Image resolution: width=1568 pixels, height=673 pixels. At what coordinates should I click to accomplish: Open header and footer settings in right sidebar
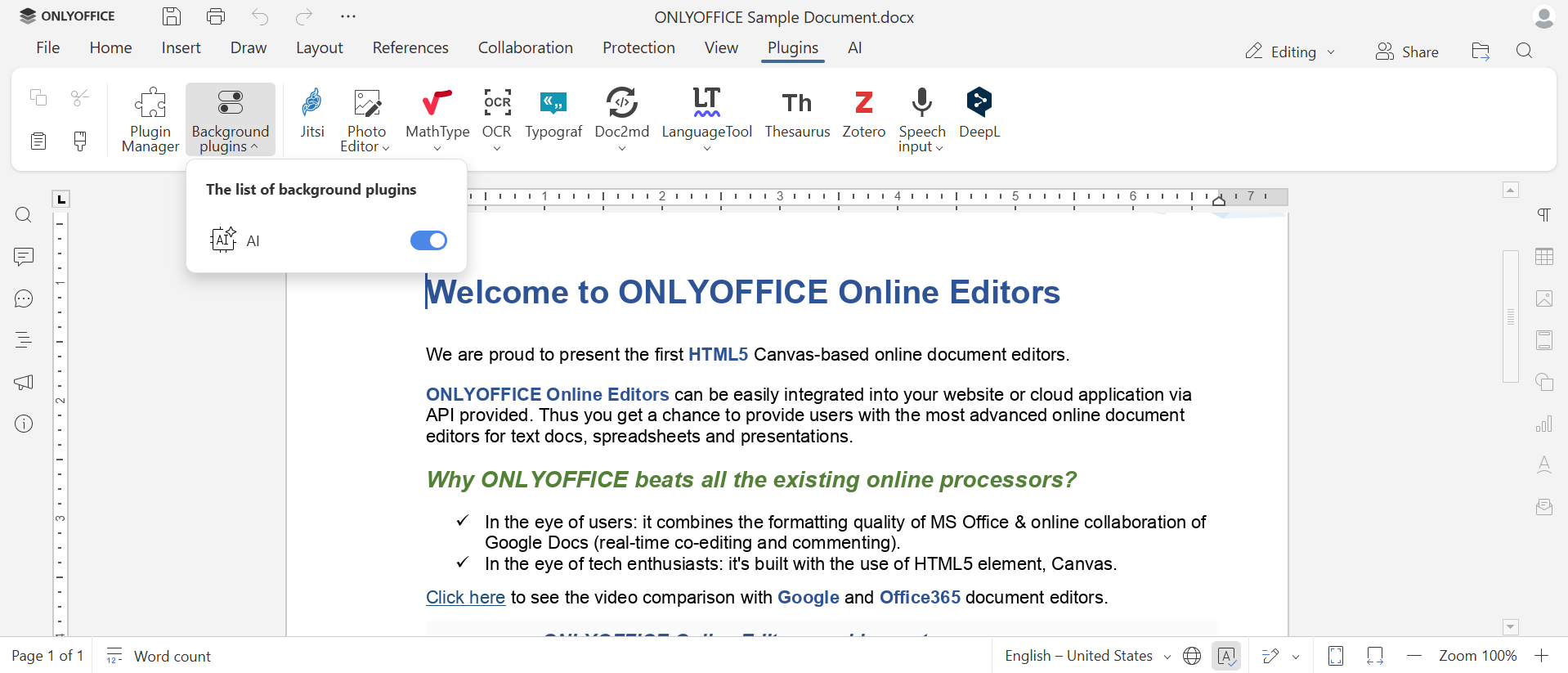[x=1544, y=340]
